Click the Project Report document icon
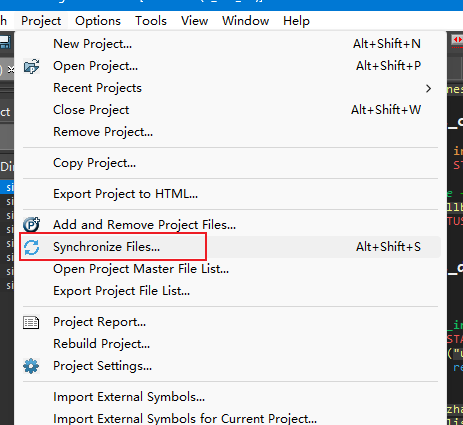The width and height of the screenshot is (463, 425). pos(31,322)
